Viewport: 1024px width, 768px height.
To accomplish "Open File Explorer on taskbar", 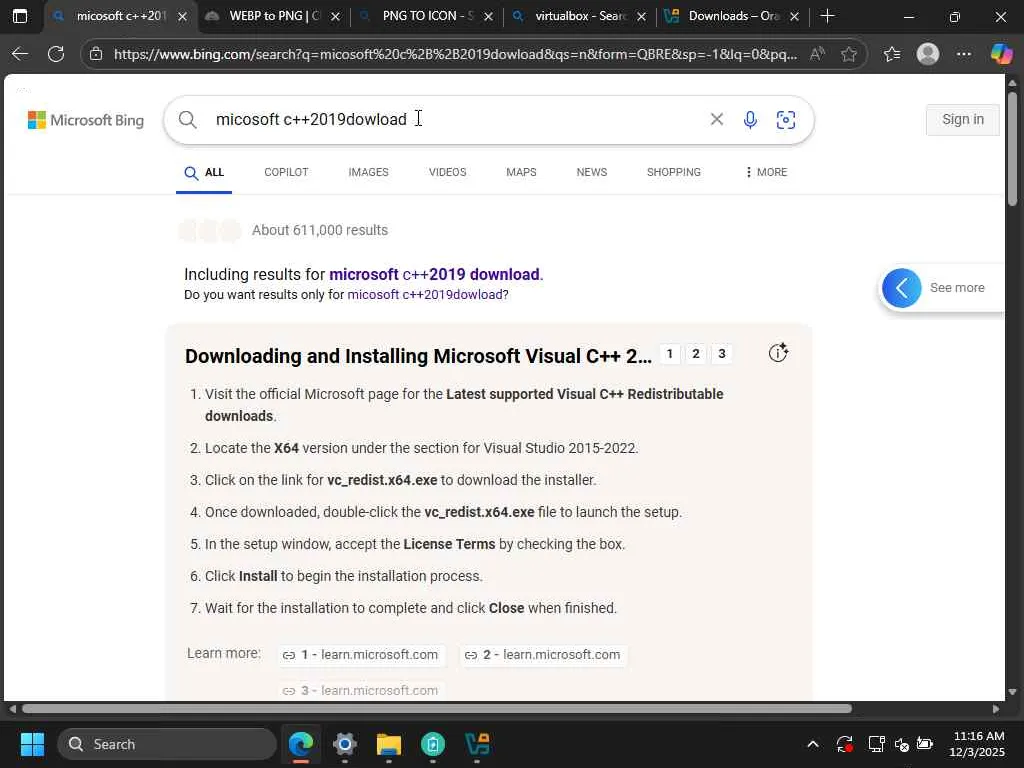I will click(x=389, y=744).
